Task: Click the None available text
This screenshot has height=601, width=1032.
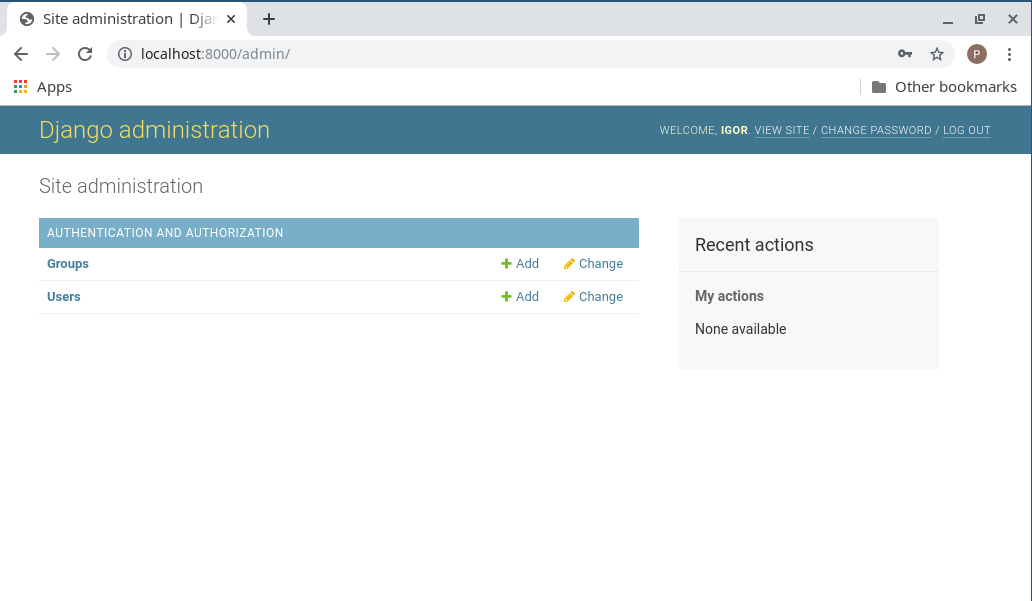Action: (x=740, y=329)
